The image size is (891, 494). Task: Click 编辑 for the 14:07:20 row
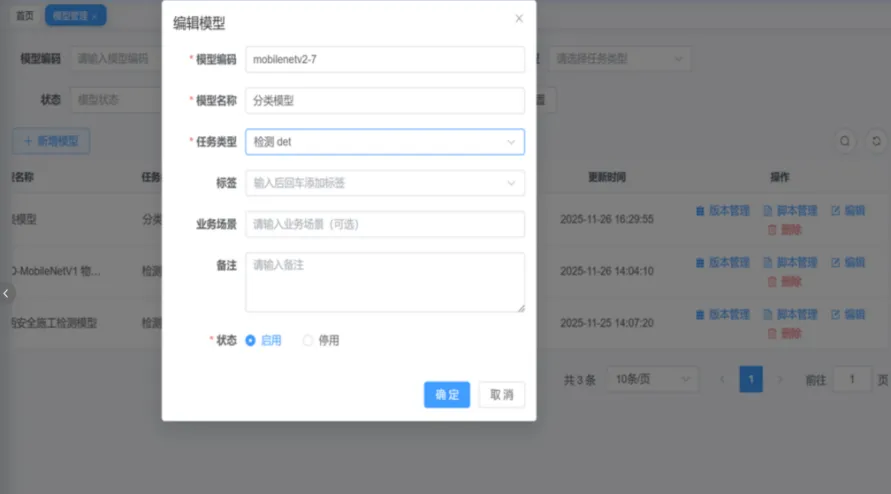pos(848,314)
